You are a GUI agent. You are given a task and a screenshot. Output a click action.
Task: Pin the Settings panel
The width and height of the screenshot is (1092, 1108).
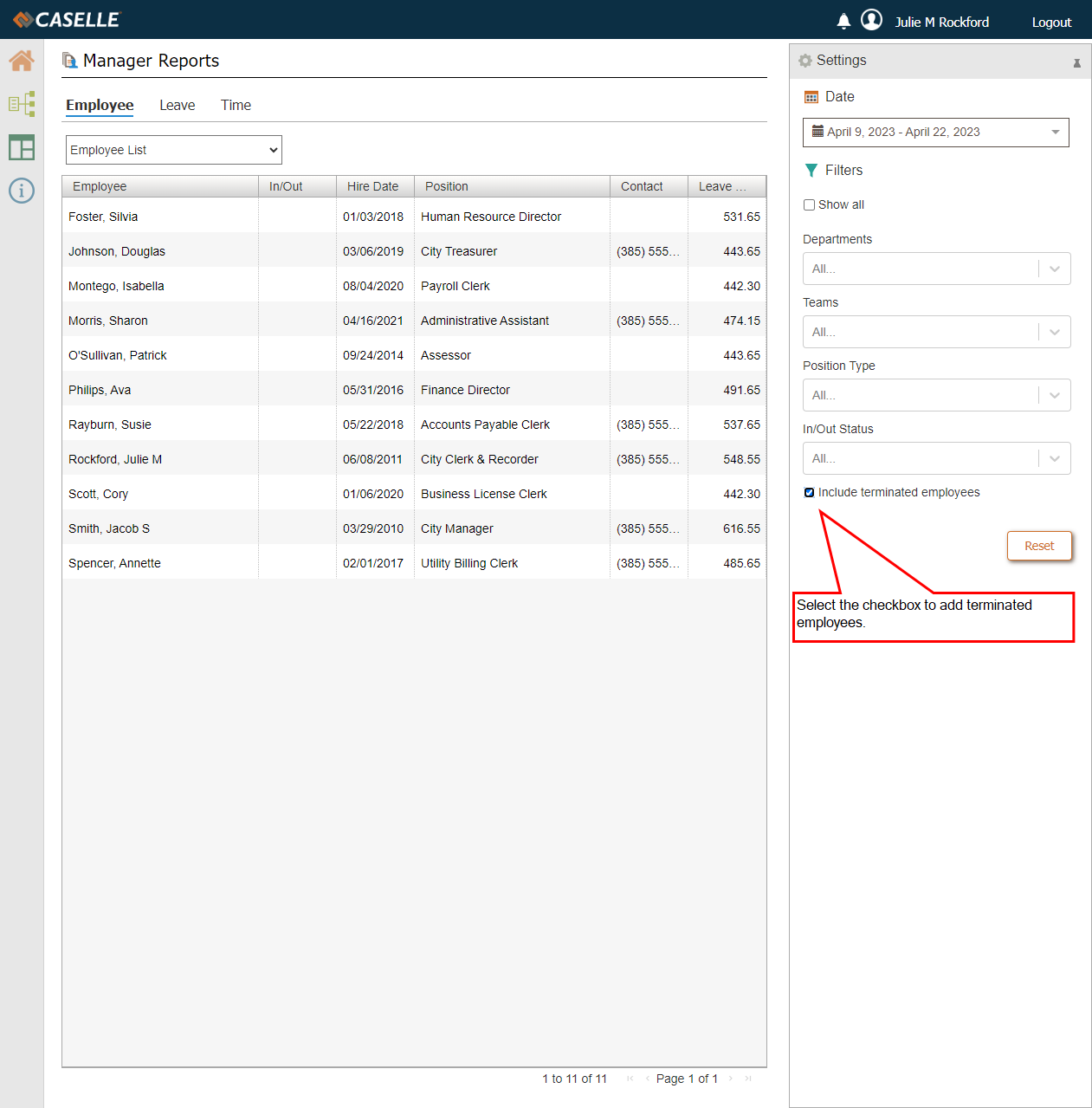coord(1076,62)
